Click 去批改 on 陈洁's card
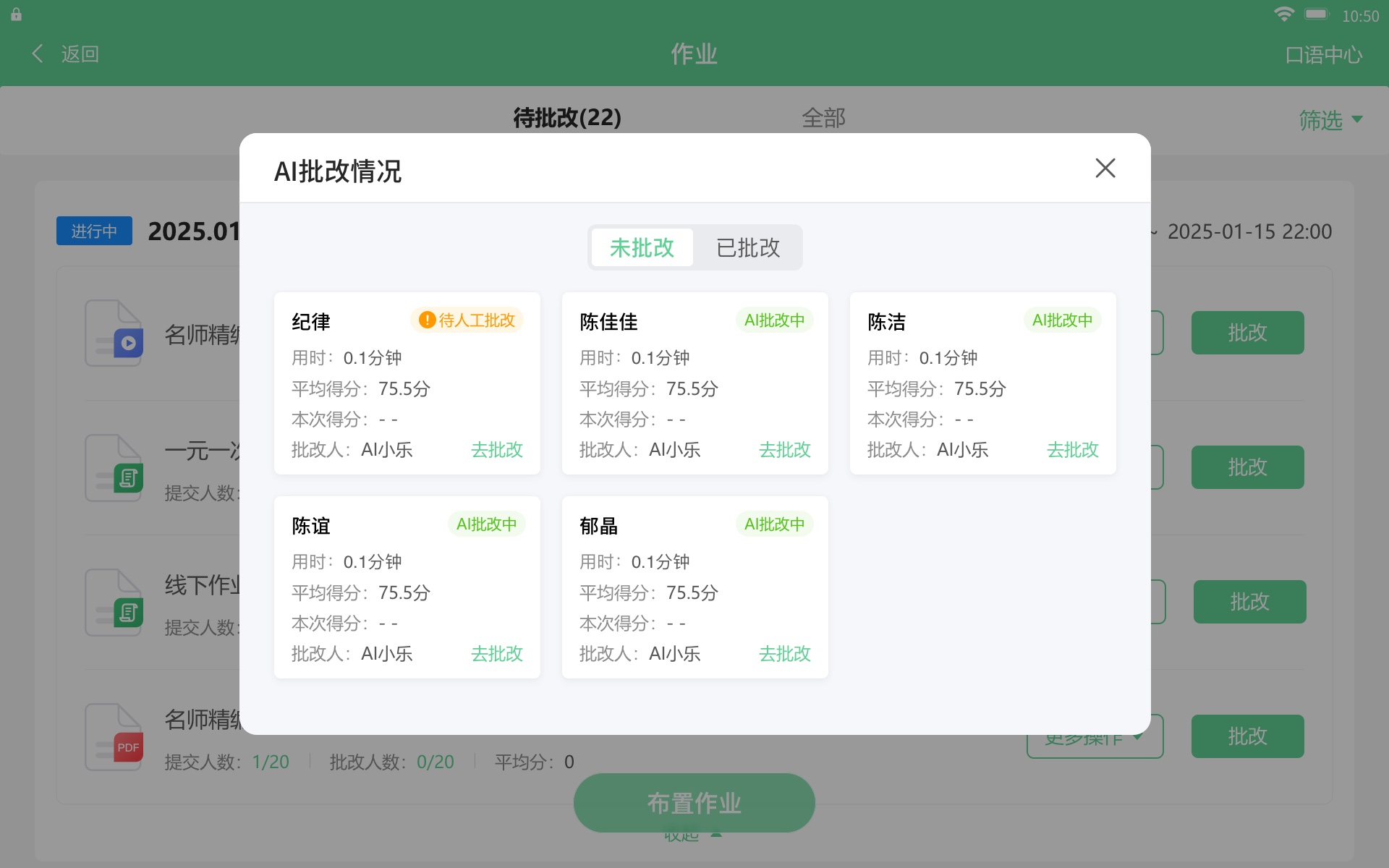Image resolution: width=1389 pixels, height=868 pixels. click(1073, 450)
